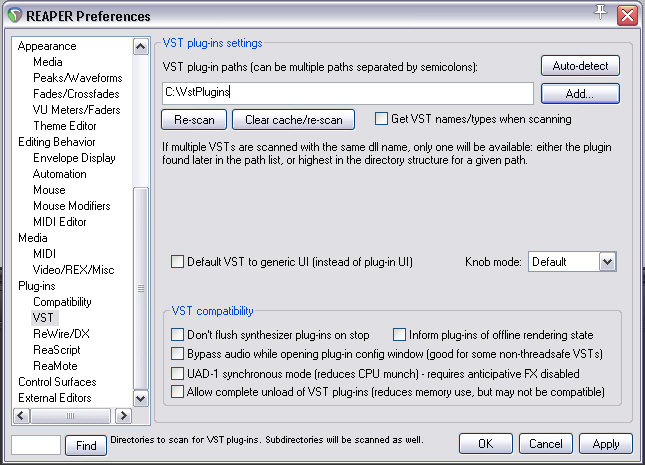
Task: Click tree scrollbar down arrow
Action: (x=141, y=398)
